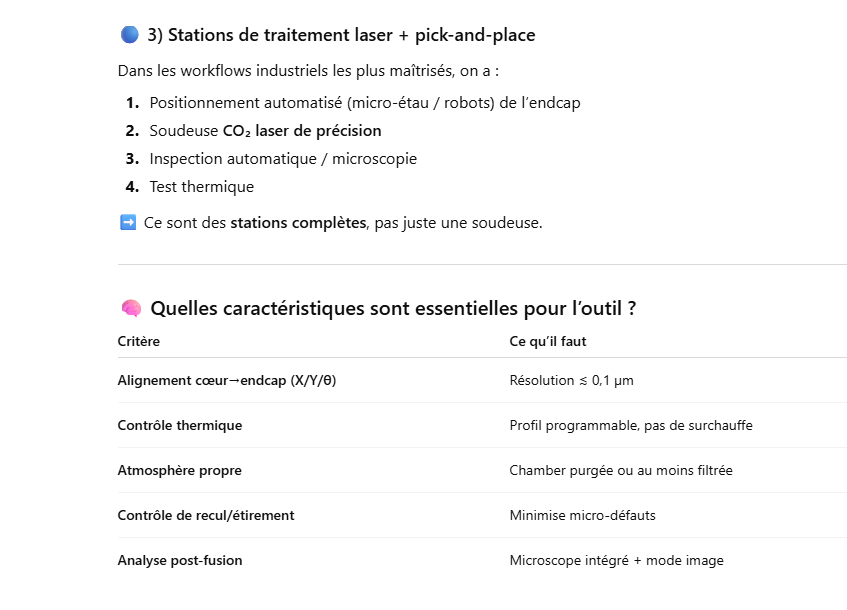Select the "Inspection automatique / microscopie" list item
The height and width of the screenshot is (610, 847).
pos(283,159)
